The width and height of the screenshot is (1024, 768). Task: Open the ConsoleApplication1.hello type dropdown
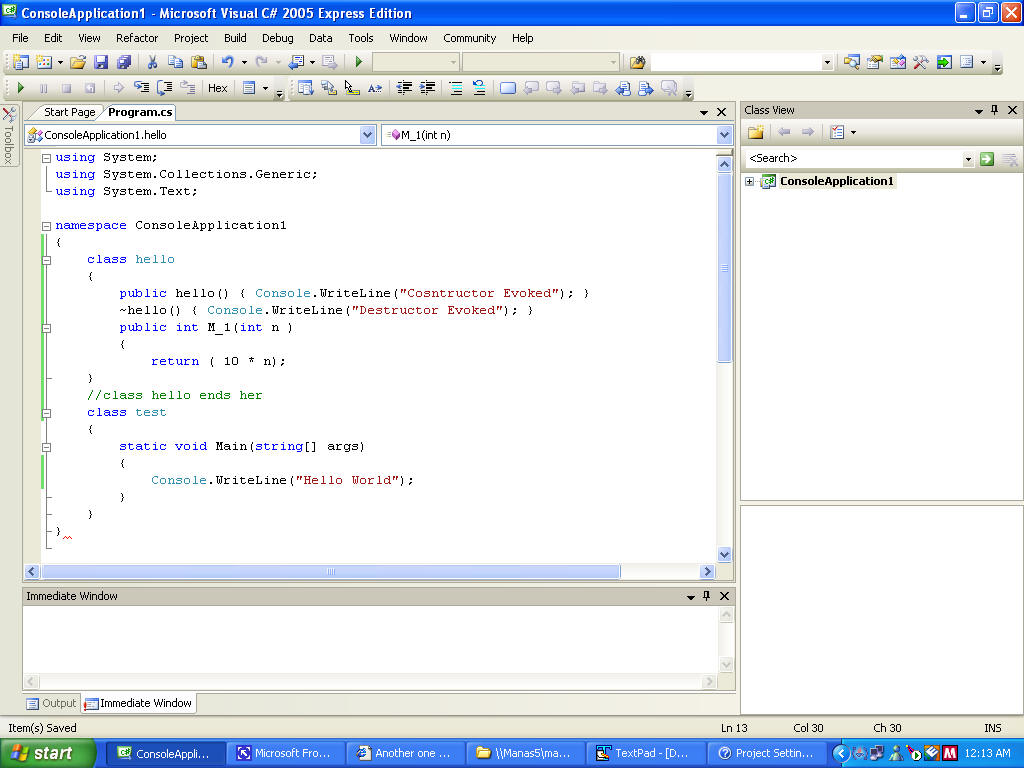pos(367,135)
